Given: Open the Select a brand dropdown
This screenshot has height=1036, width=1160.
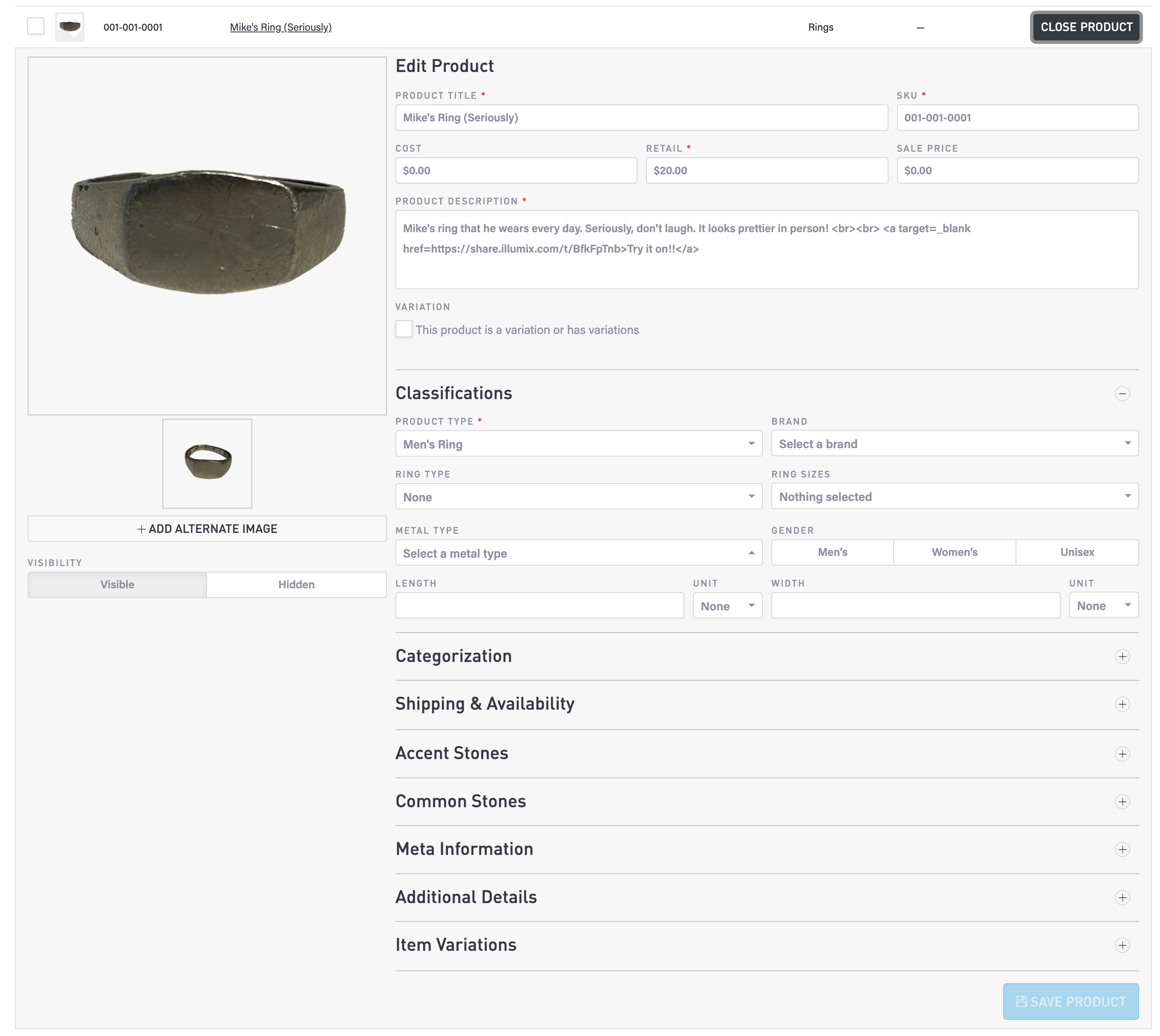Looking at the screenshot, I should 954,443.
